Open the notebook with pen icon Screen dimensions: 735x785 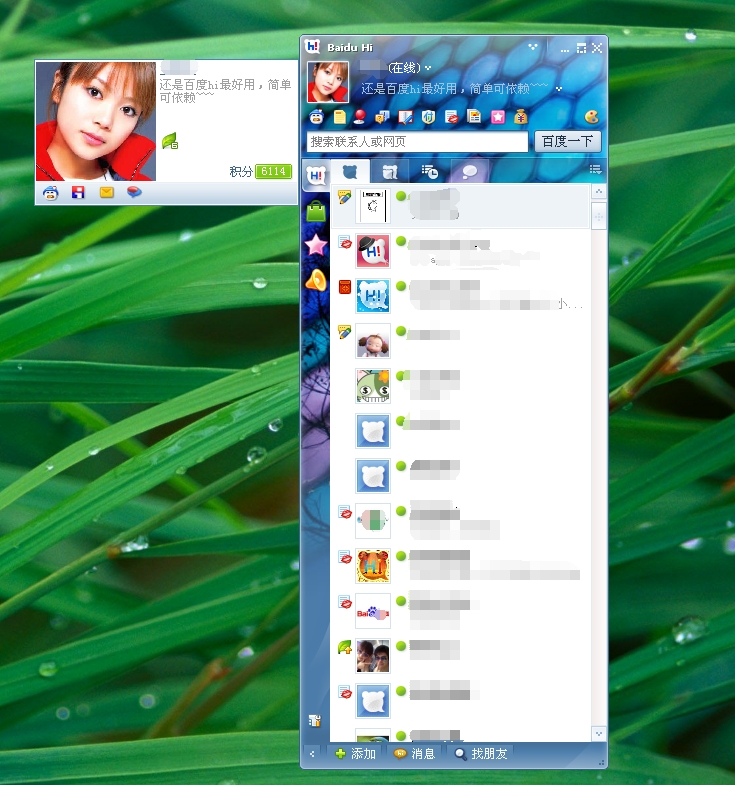tap(406, 117)
